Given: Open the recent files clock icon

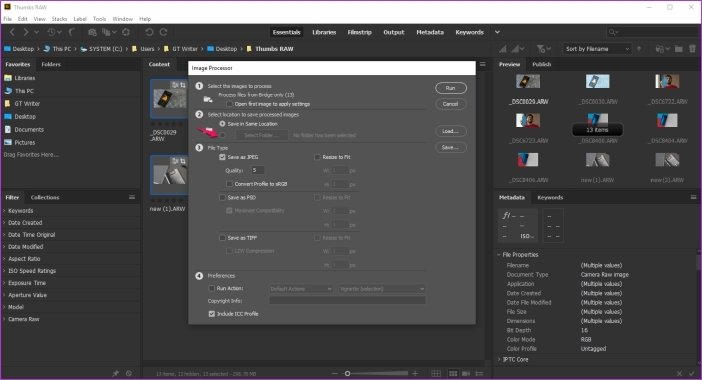Looking at the screenshot, I should [51, 32].
